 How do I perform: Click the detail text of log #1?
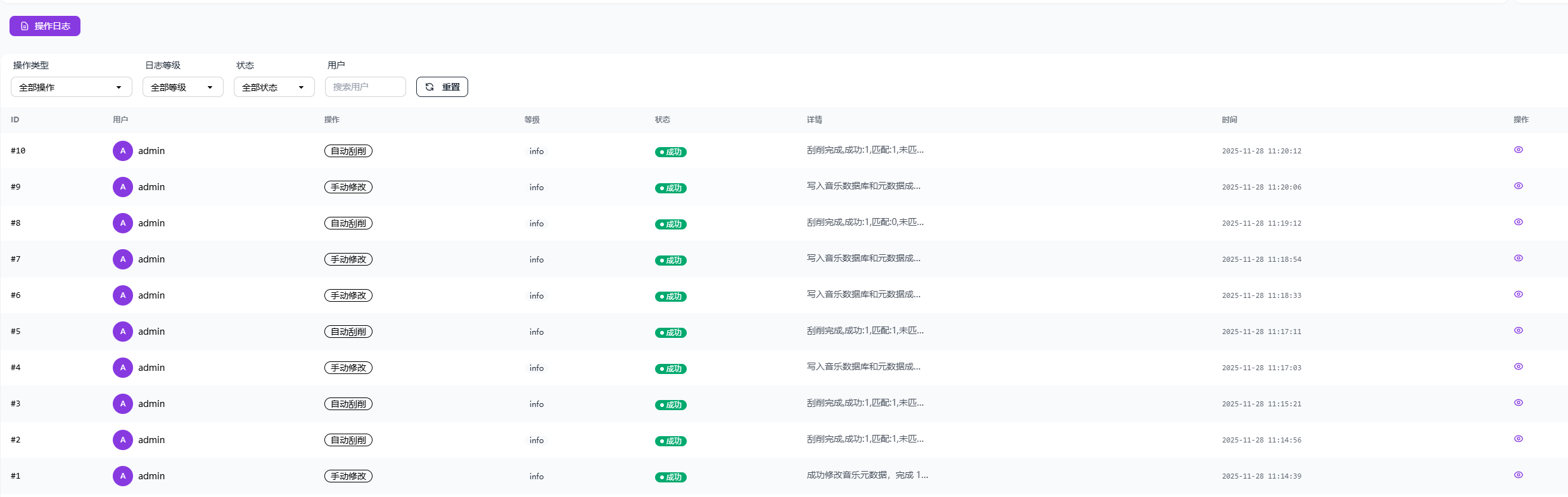pos(867,475)
